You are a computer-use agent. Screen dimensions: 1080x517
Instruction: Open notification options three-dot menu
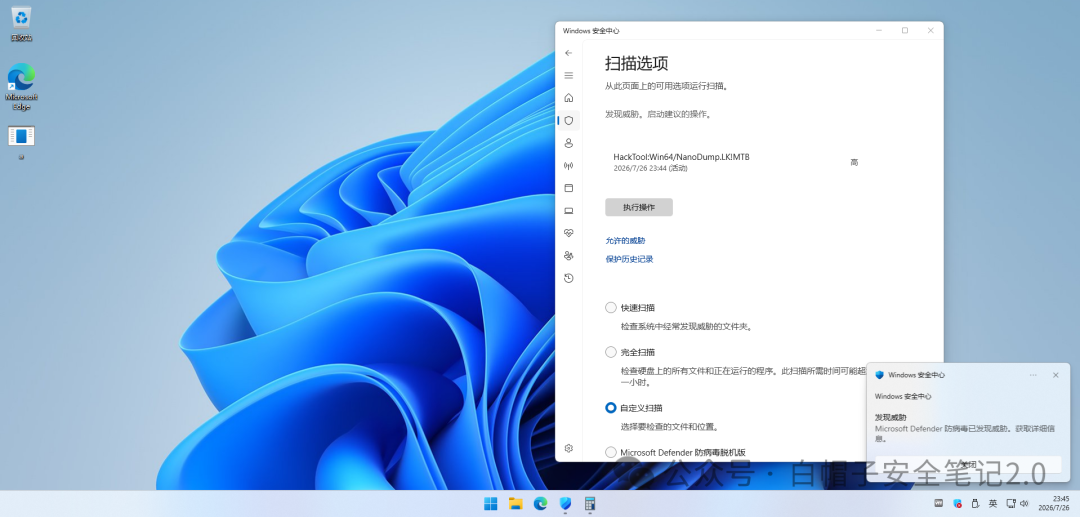(1033, 375)
